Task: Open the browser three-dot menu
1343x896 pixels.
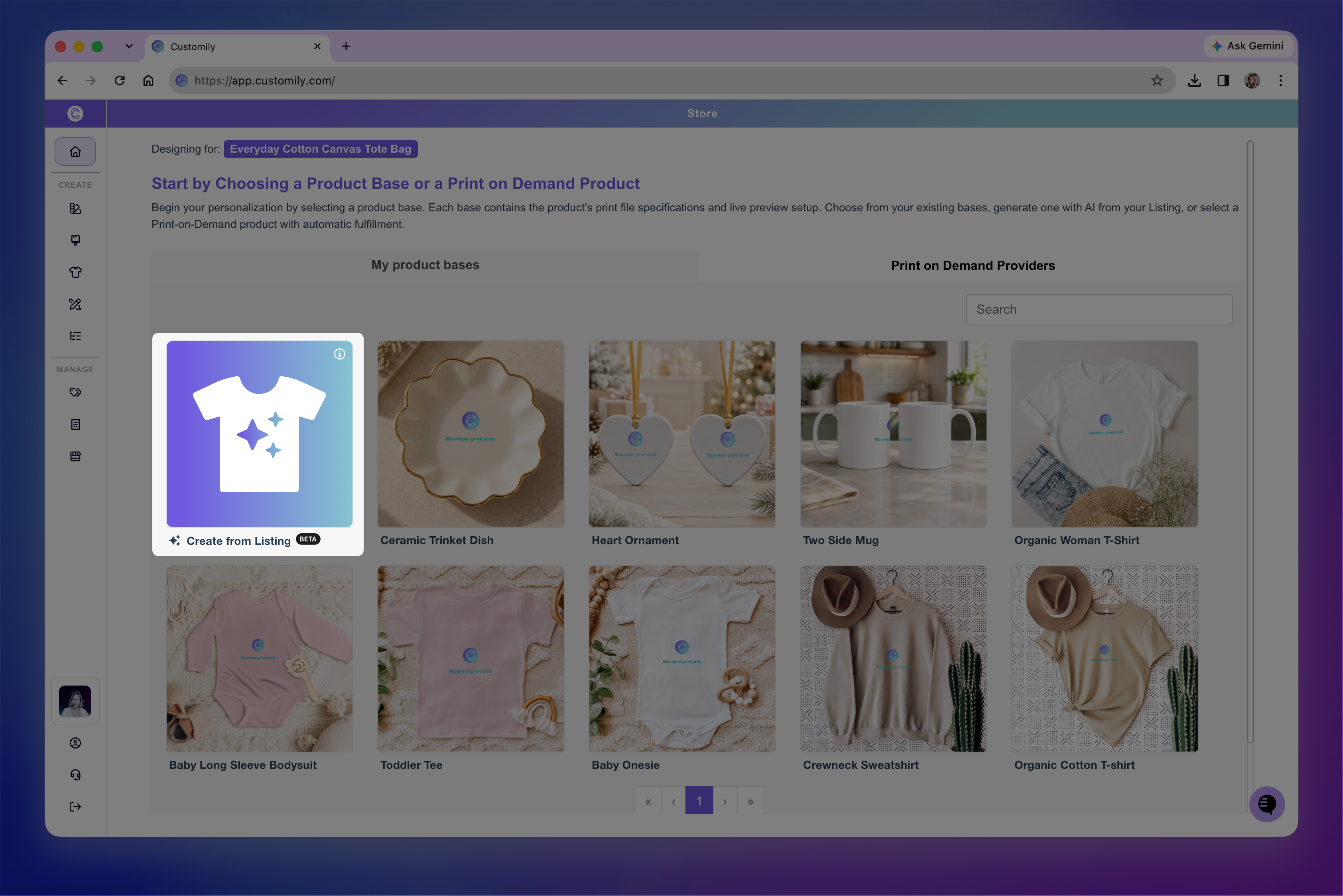Action: pos(1281,81)
